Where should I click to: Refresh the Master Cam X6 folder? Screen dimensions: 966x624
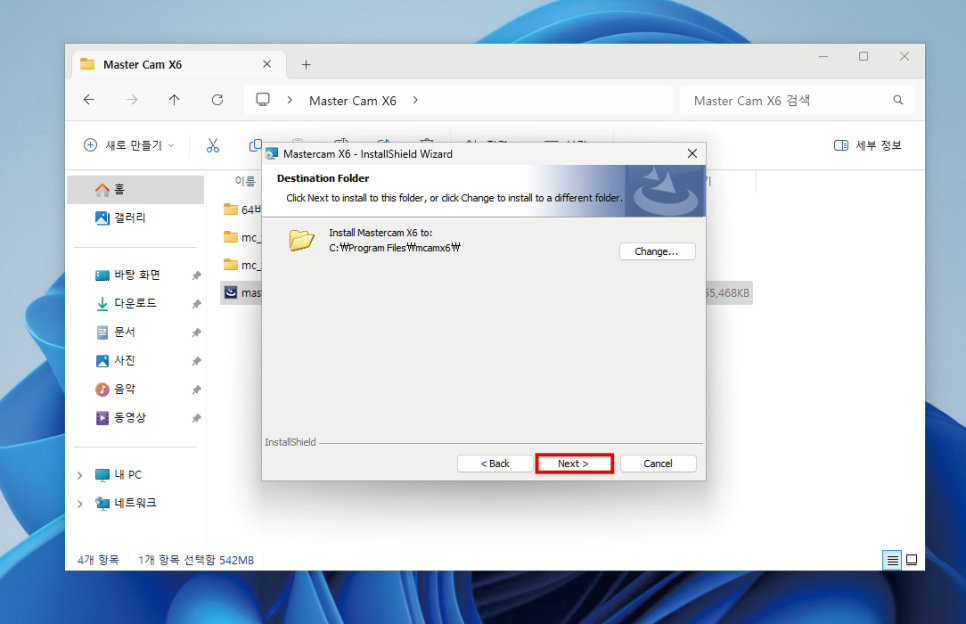pos(217,100)
